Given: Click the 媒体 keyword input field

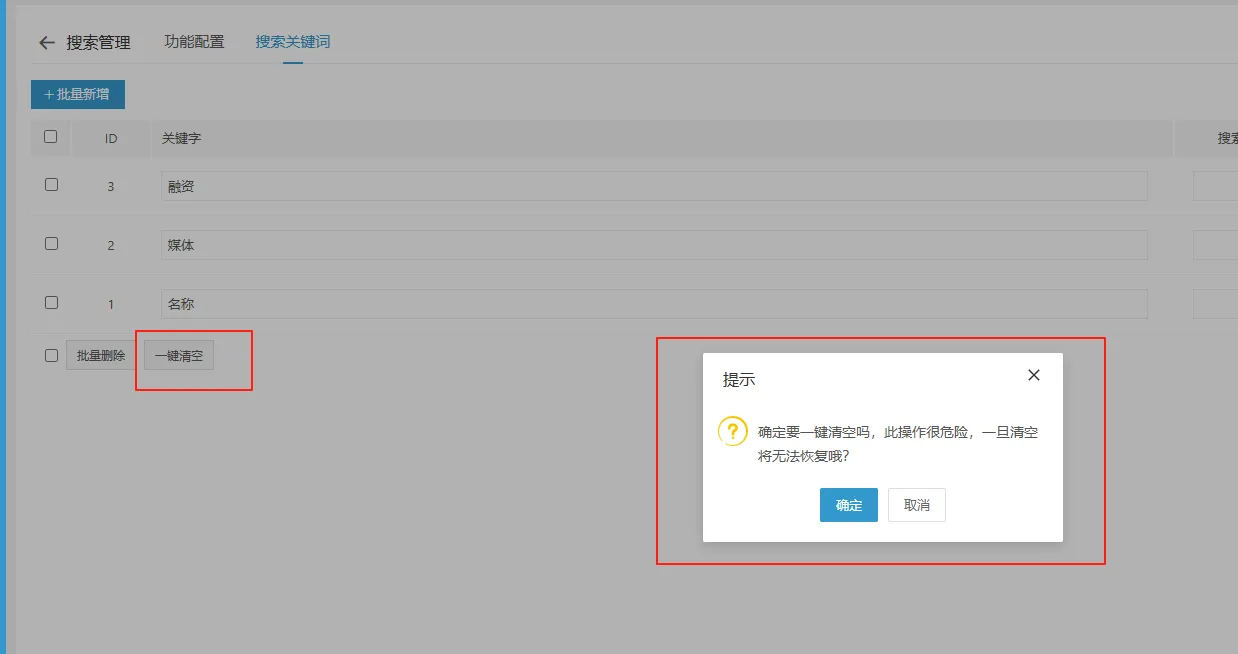Looking at the screenshot, I should pyautogui.click(x=653, y=245).
